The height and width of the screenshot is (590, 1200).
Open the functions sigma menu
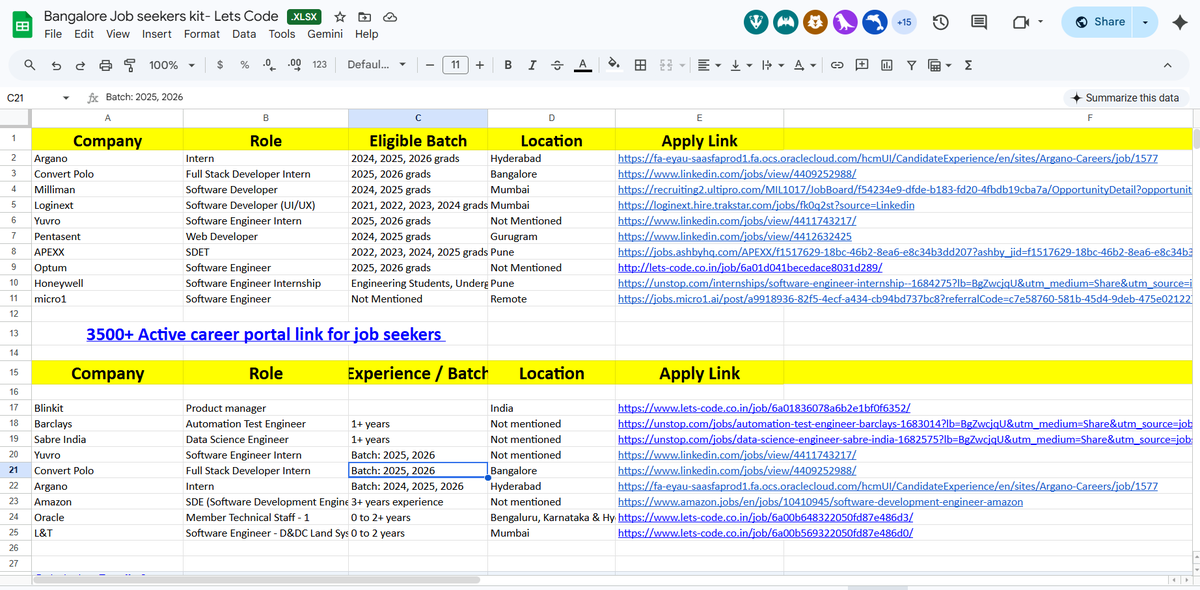click(968, 65)
